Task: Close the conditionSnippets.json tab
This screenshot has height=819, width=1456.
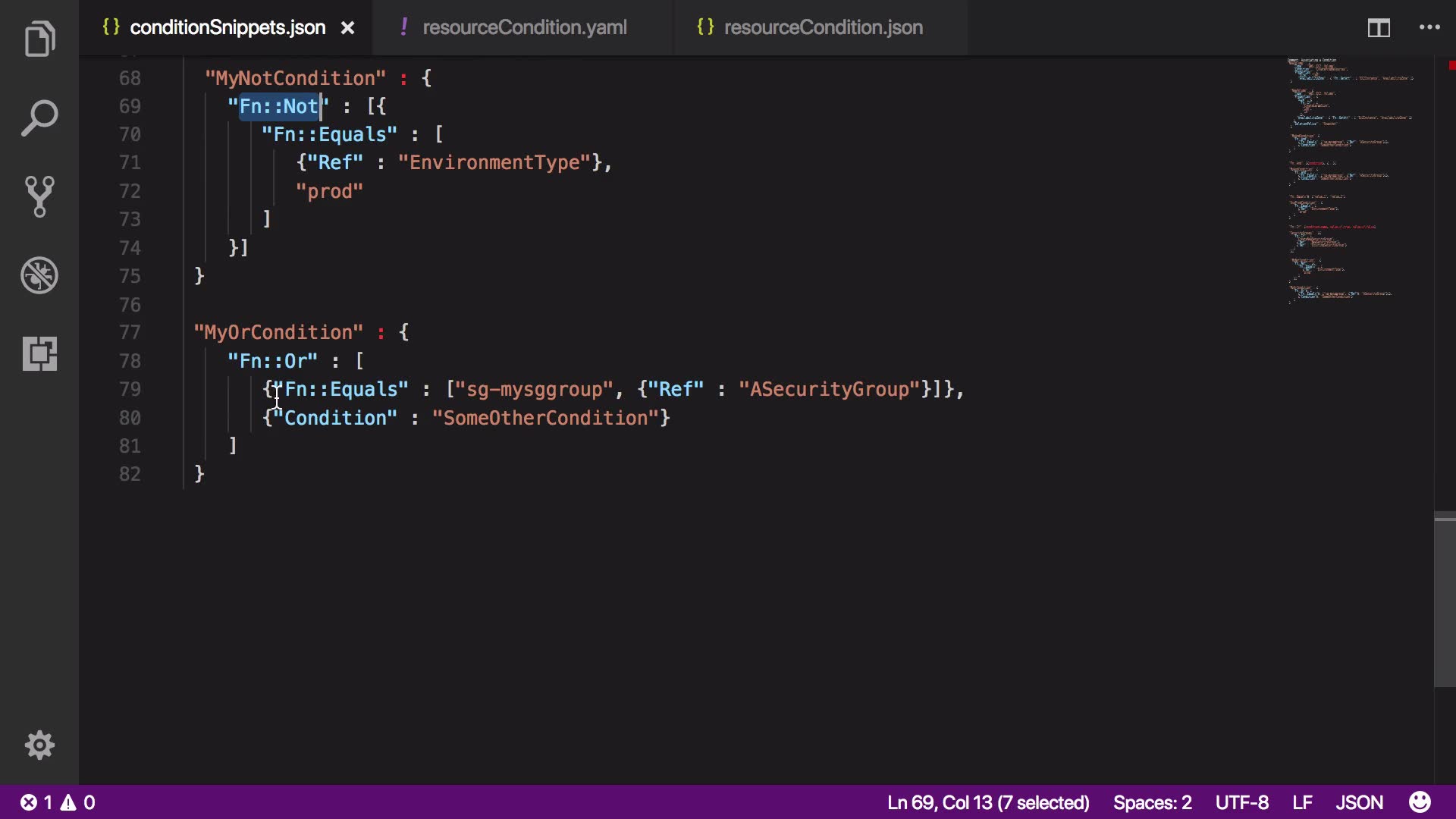Action: coord(347,28)
